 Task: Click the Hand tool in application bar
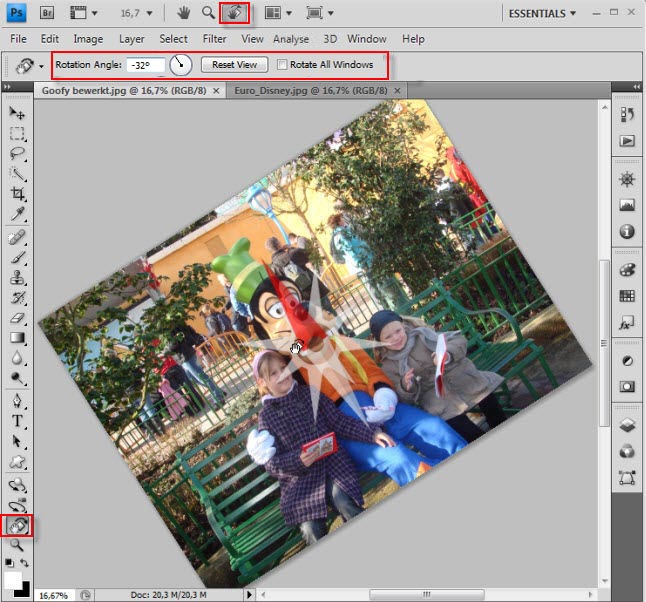point(183,13)
